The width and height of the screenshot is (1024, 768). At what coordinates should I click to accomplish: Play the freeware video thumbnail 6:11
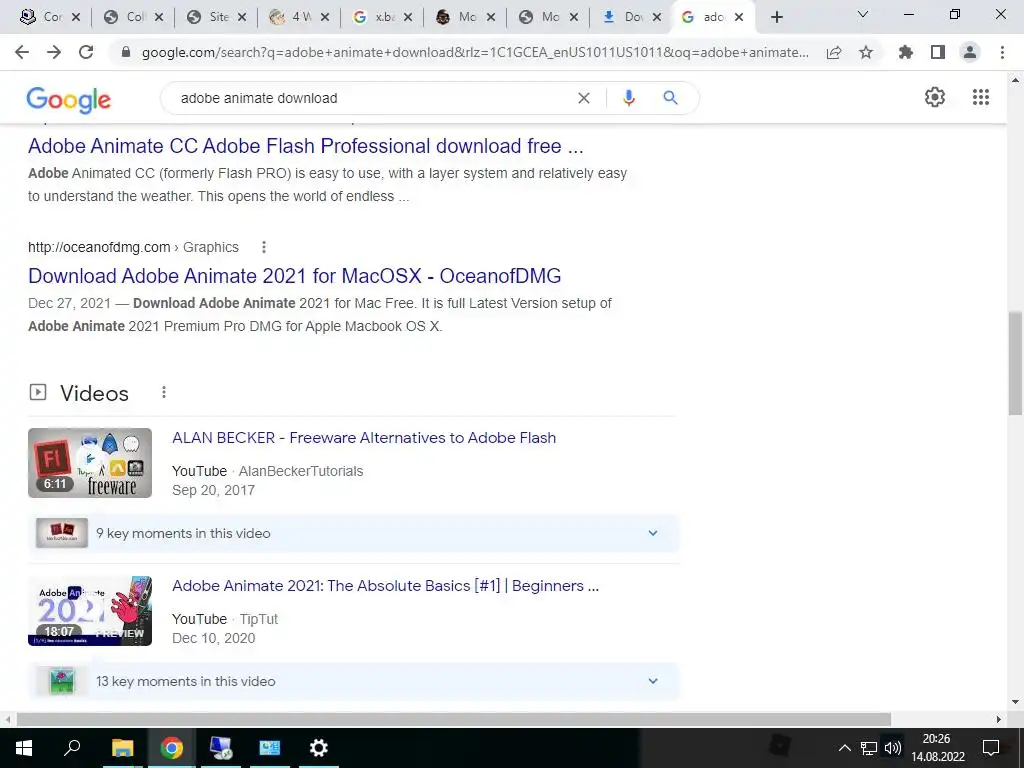pos(90,463)
